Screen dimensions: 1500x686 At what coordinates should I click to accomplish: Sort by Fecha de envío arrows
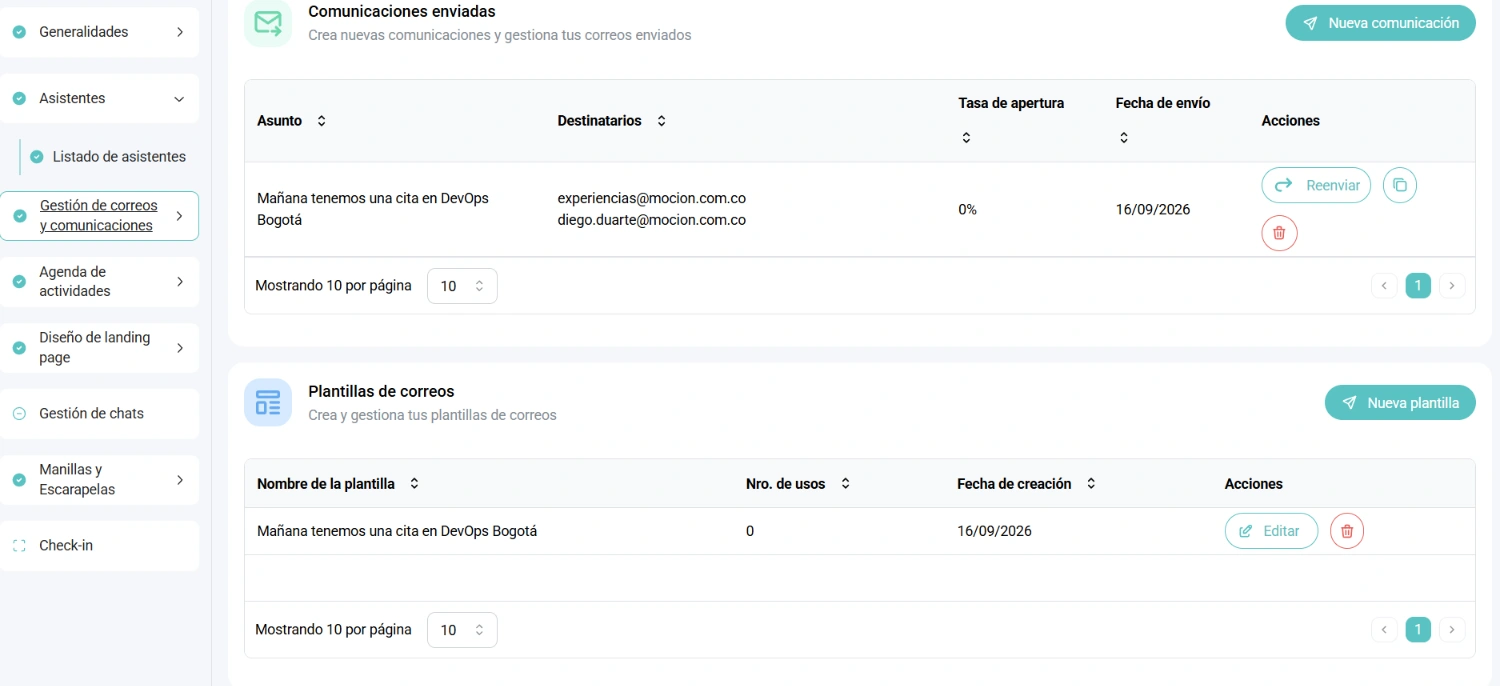[1124, 138]
